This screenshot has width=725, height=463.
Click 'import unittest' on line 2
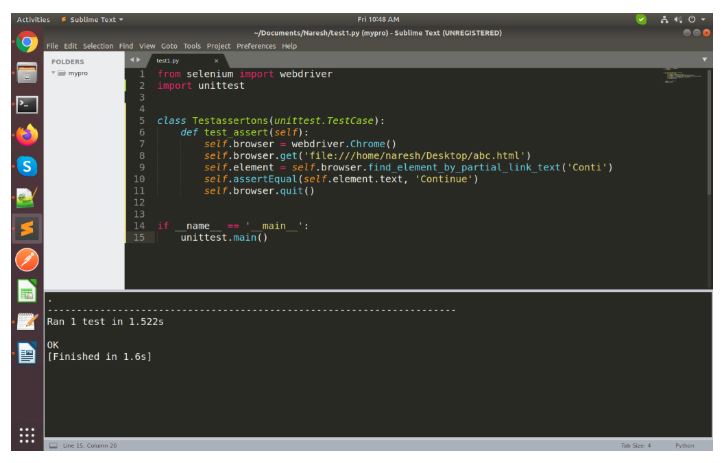tap(201, 86)
